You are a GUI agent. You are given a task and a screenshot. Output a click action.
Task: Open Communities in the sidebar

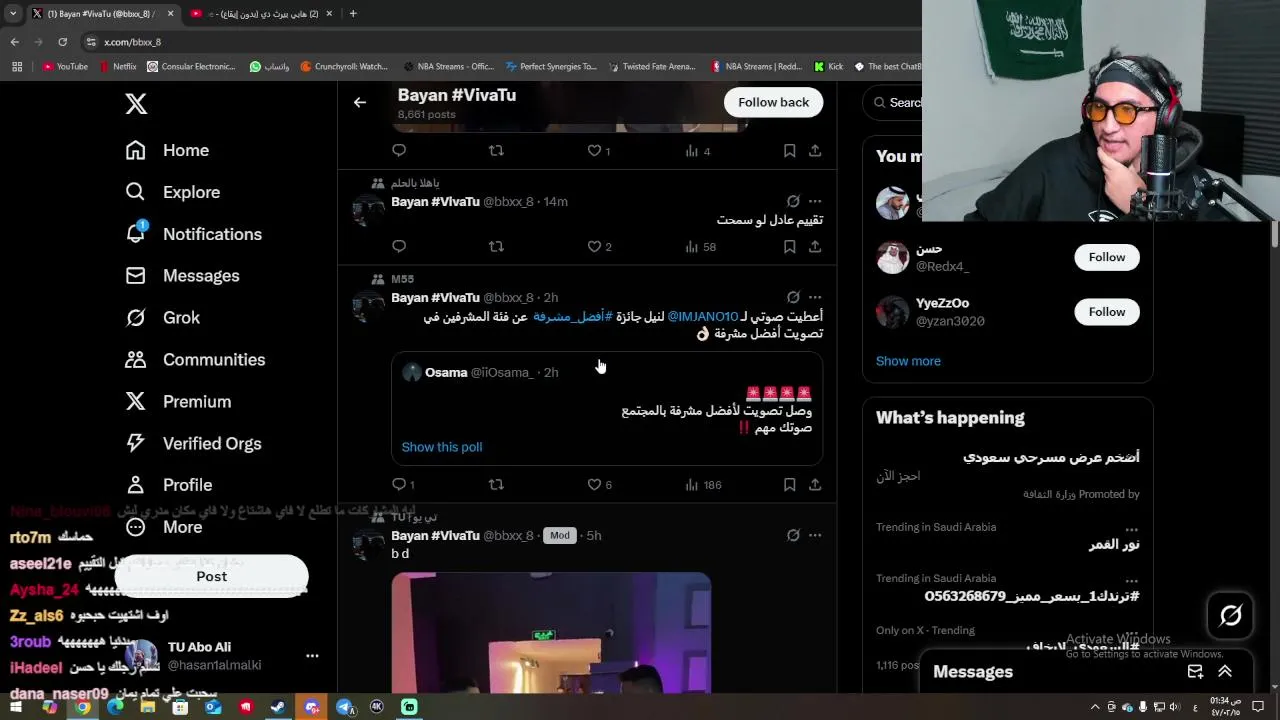[195, 359]
